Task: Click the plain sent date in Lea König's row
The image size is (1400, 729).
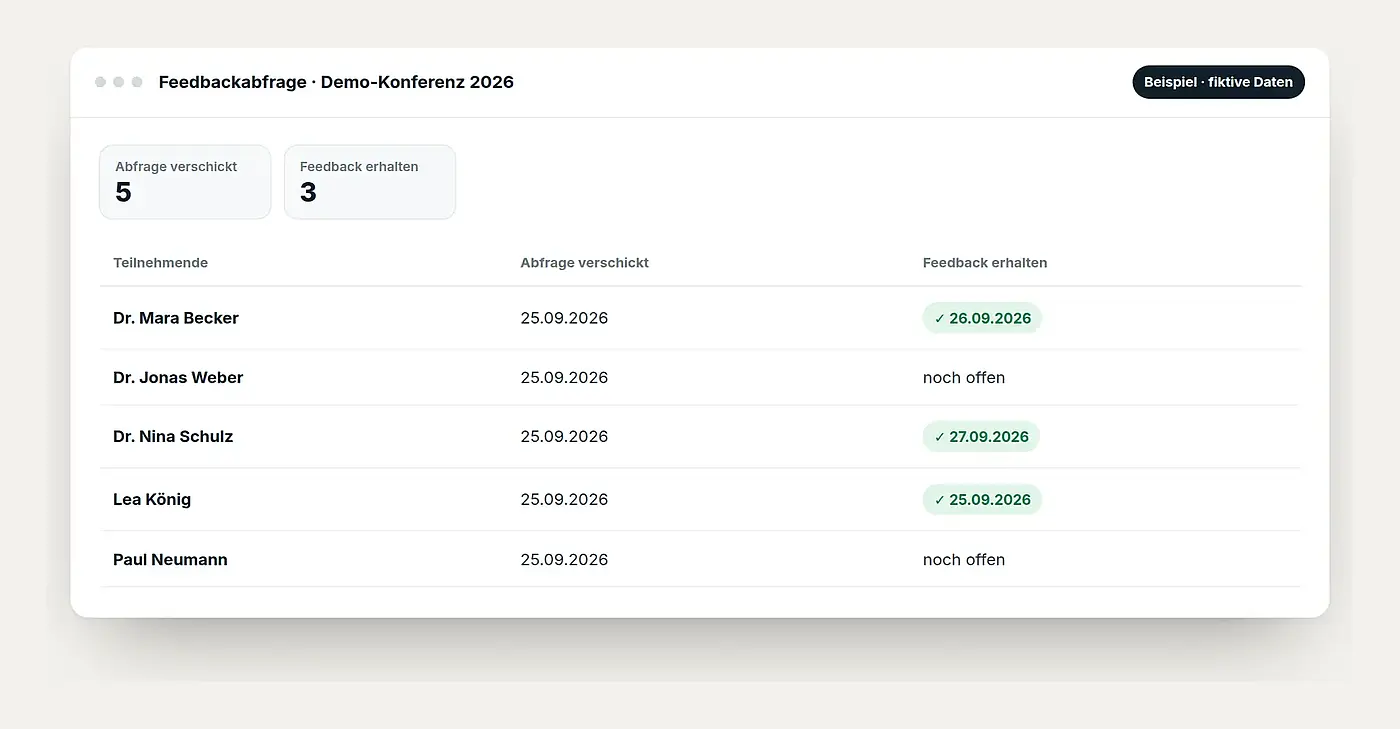Action: point(564,499)
